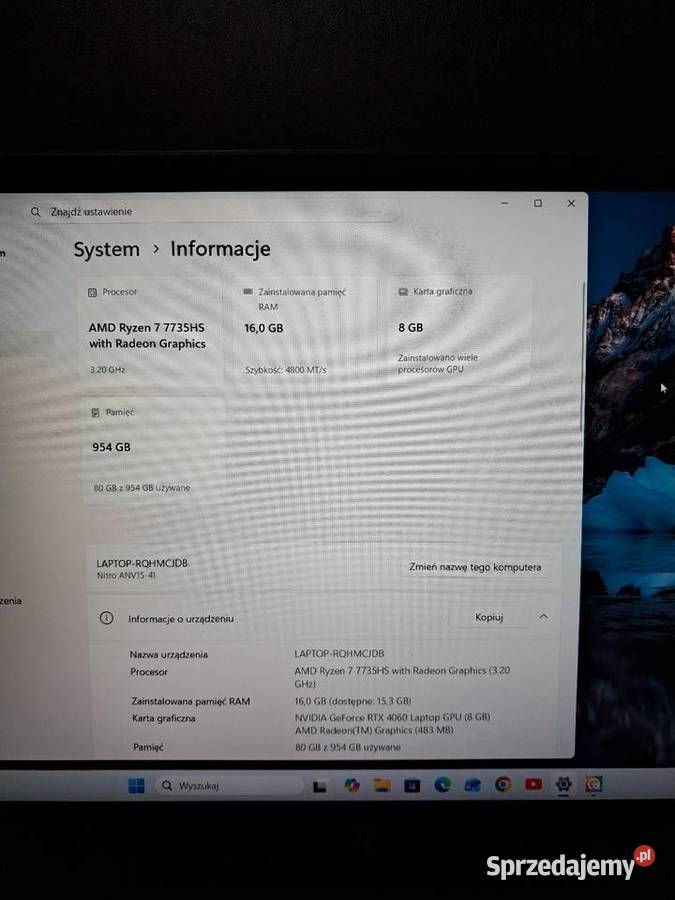
Task: Minimize the Settings window
Action: pos(505,203)
